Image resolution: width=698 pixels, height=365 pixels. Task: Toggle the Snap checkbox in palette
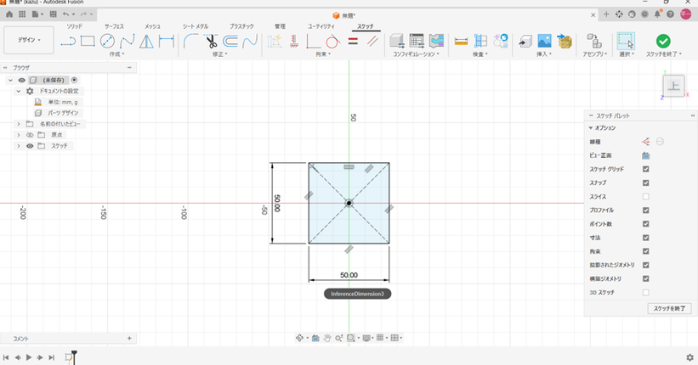tap(646, 183)
